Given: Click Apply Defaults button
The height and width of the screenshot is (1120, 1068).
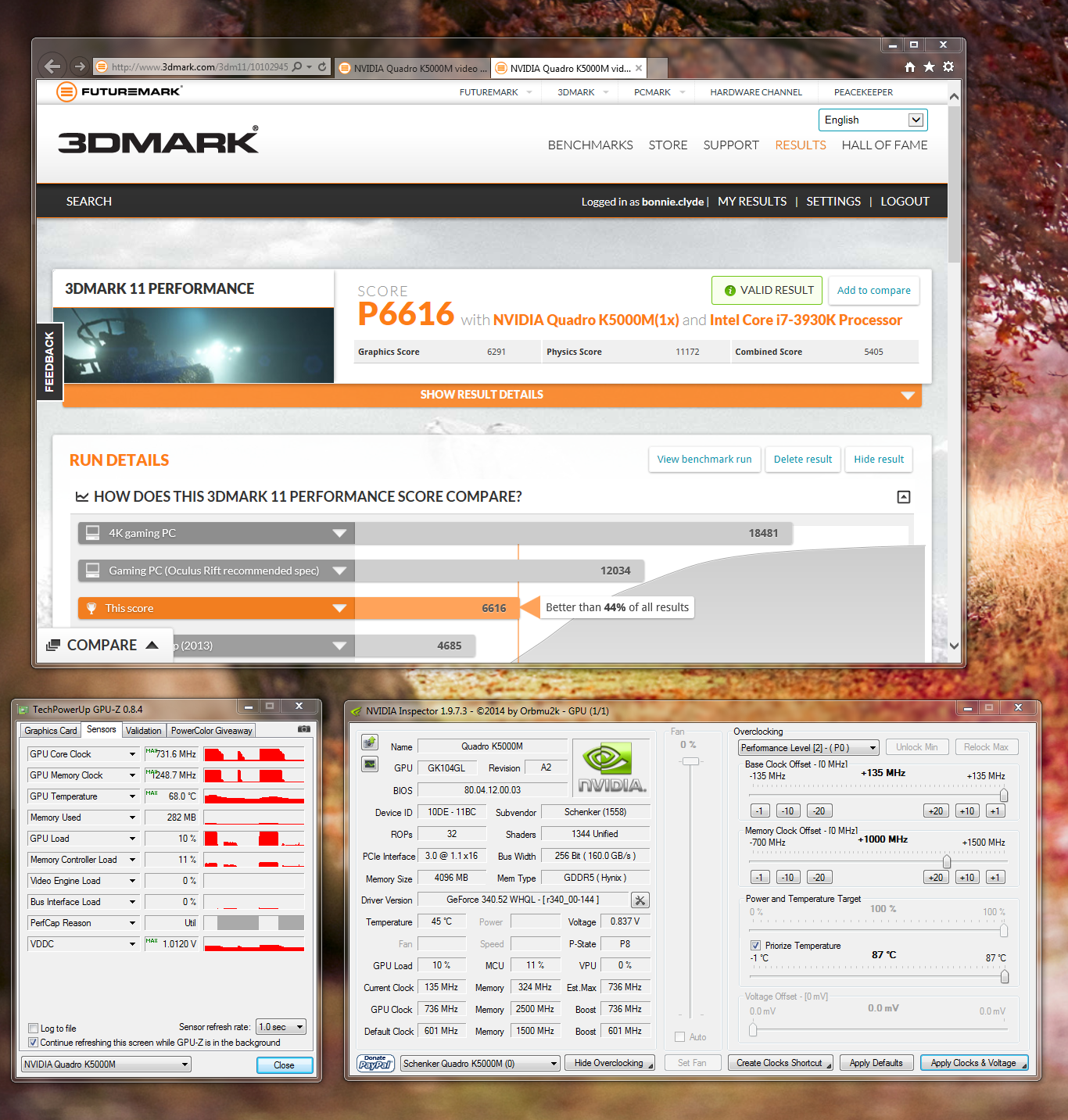Looking at the screenshot, I should [876, 1063].
